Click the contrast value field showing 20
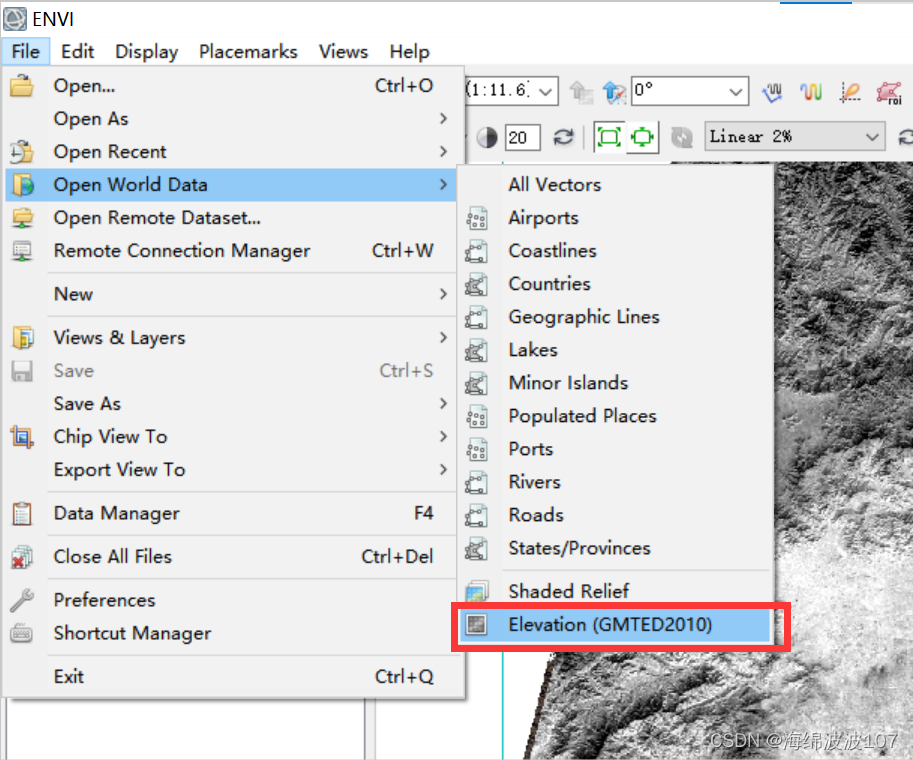This screenshot has width=913, height=760. click(x=522, y=137)
